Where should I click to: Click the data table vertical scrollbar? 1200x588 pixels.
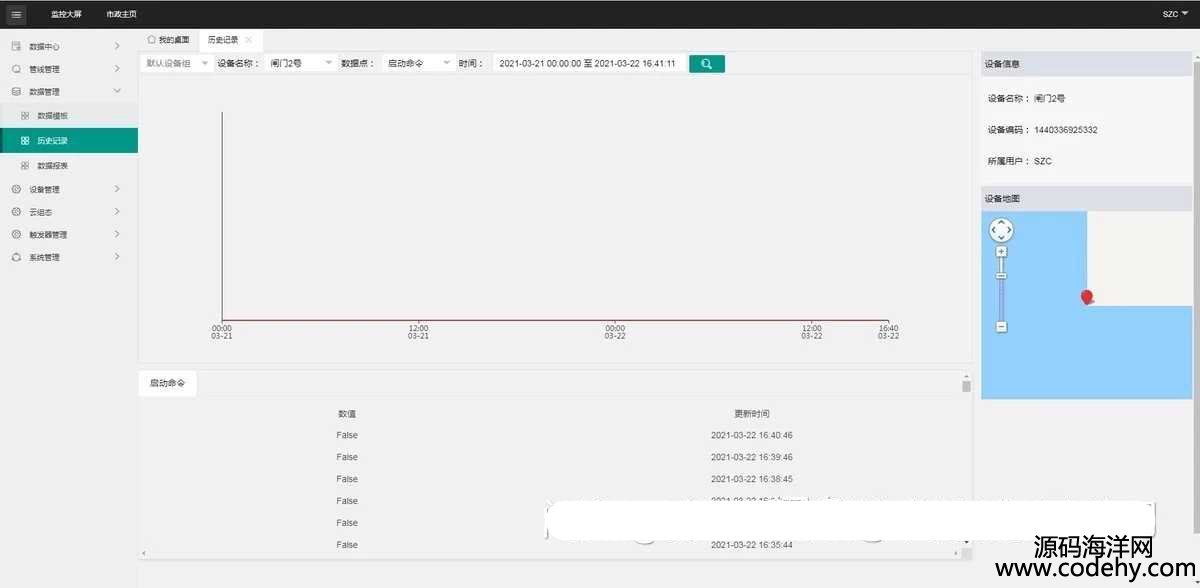click(x=966, y=386)
